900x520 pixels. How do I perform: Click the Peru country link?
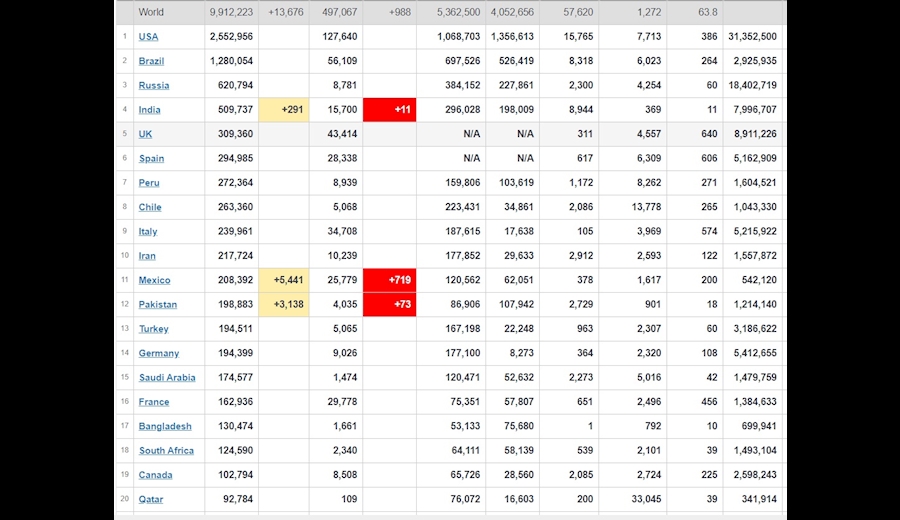click(x=149, y=183)
